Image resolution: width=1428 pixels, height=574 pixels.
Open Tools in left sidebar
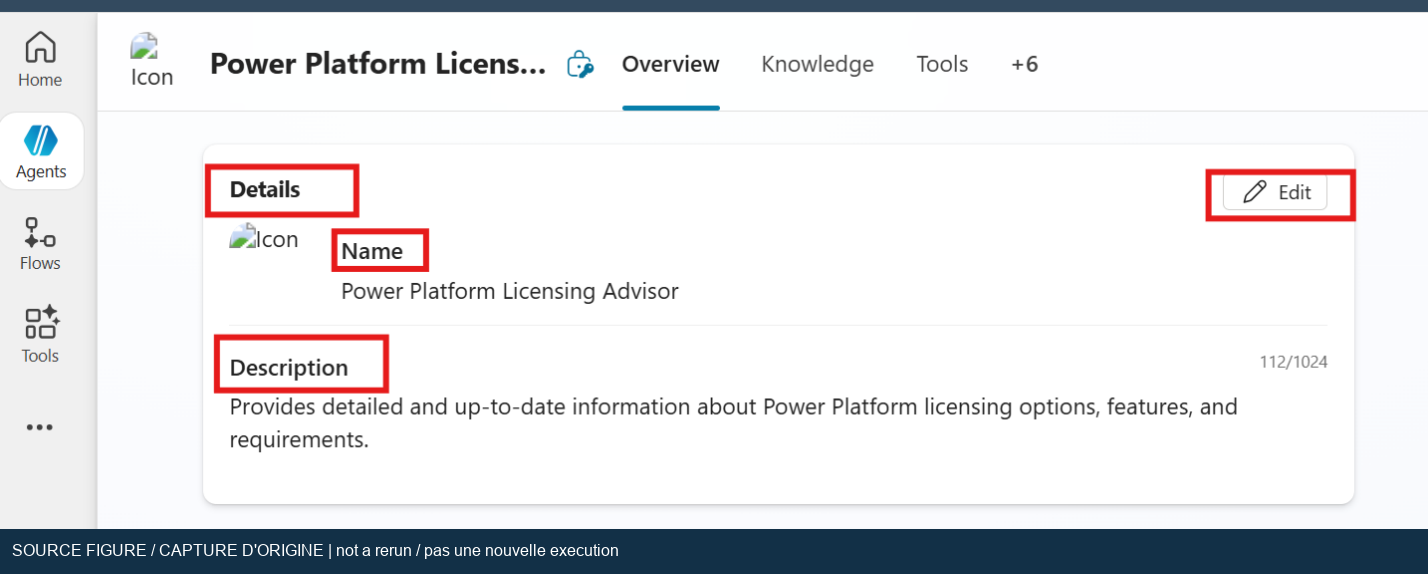[x=40, y=336]
